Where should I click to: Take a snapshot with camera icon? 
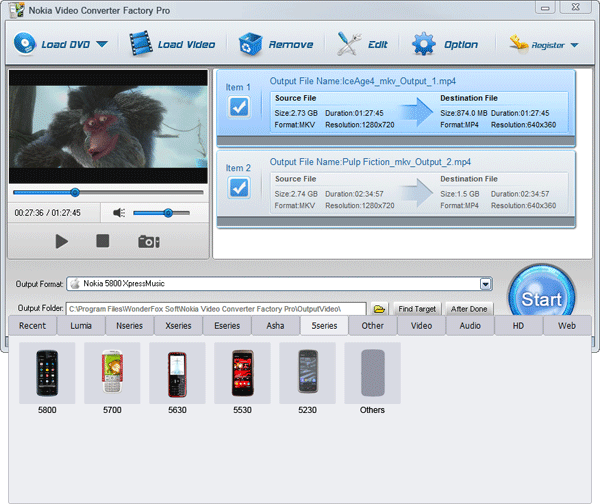tap(149, 242)
